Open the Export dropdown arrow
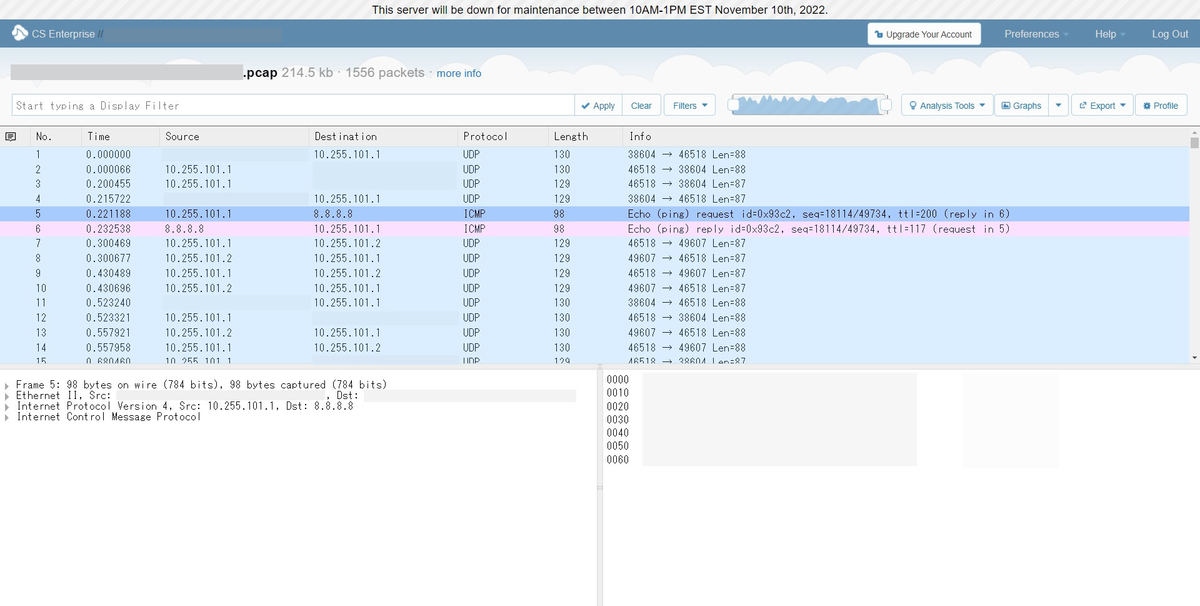Image resolution: width=1200 pixels, height=606 pixels. tap(1124, 105)
